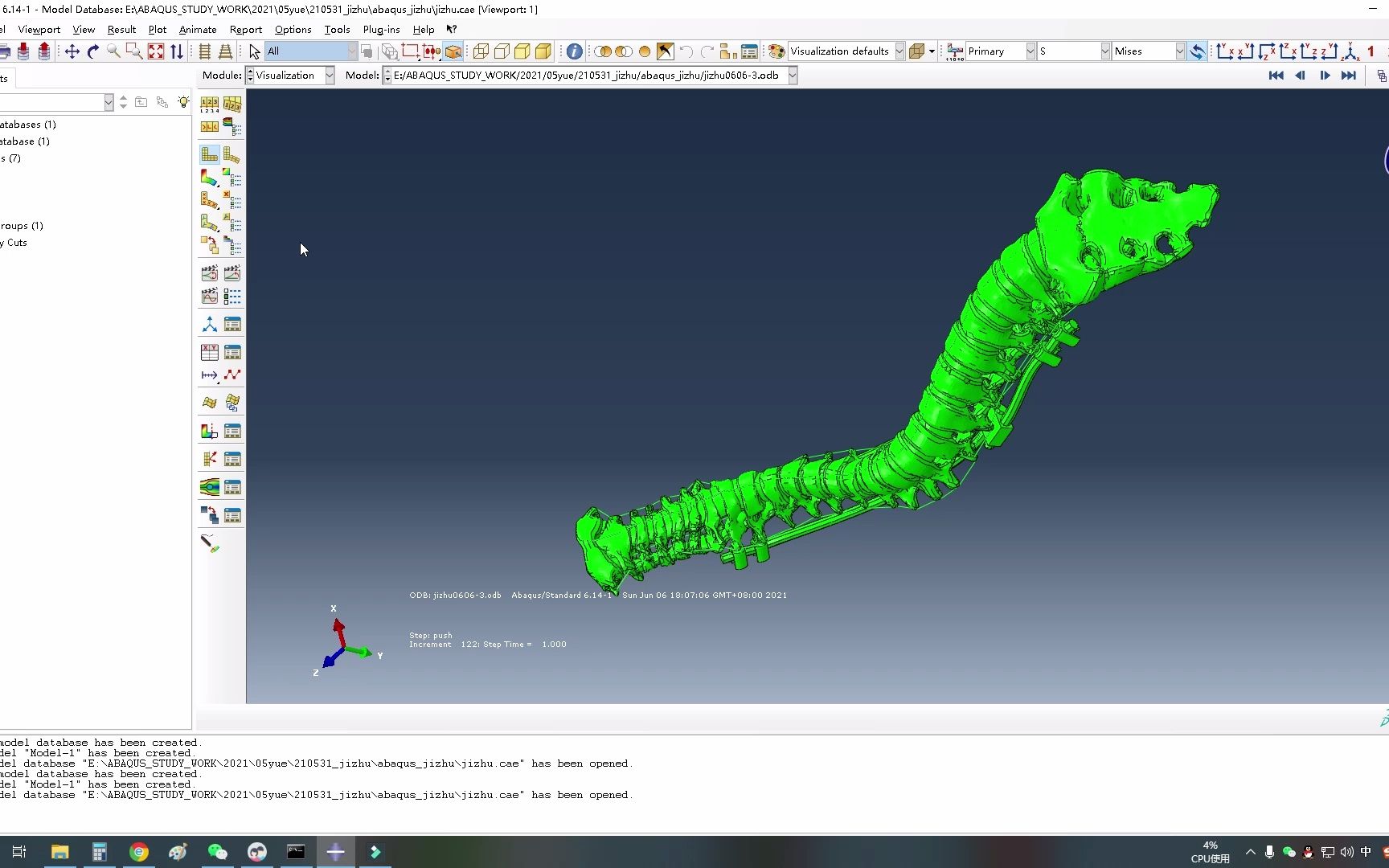
Task: Toggle the lightbulb highlight icon
Action: coord(183,102)
